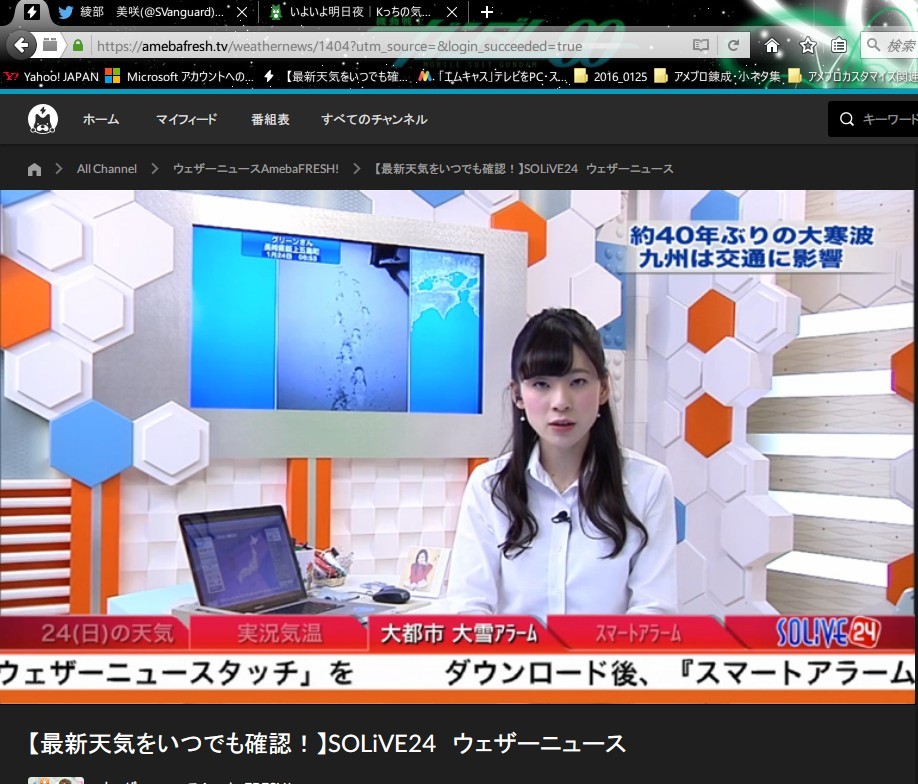Open ウェザーニュースAmebaFRESH! breadcrumb link

point(256,169)
